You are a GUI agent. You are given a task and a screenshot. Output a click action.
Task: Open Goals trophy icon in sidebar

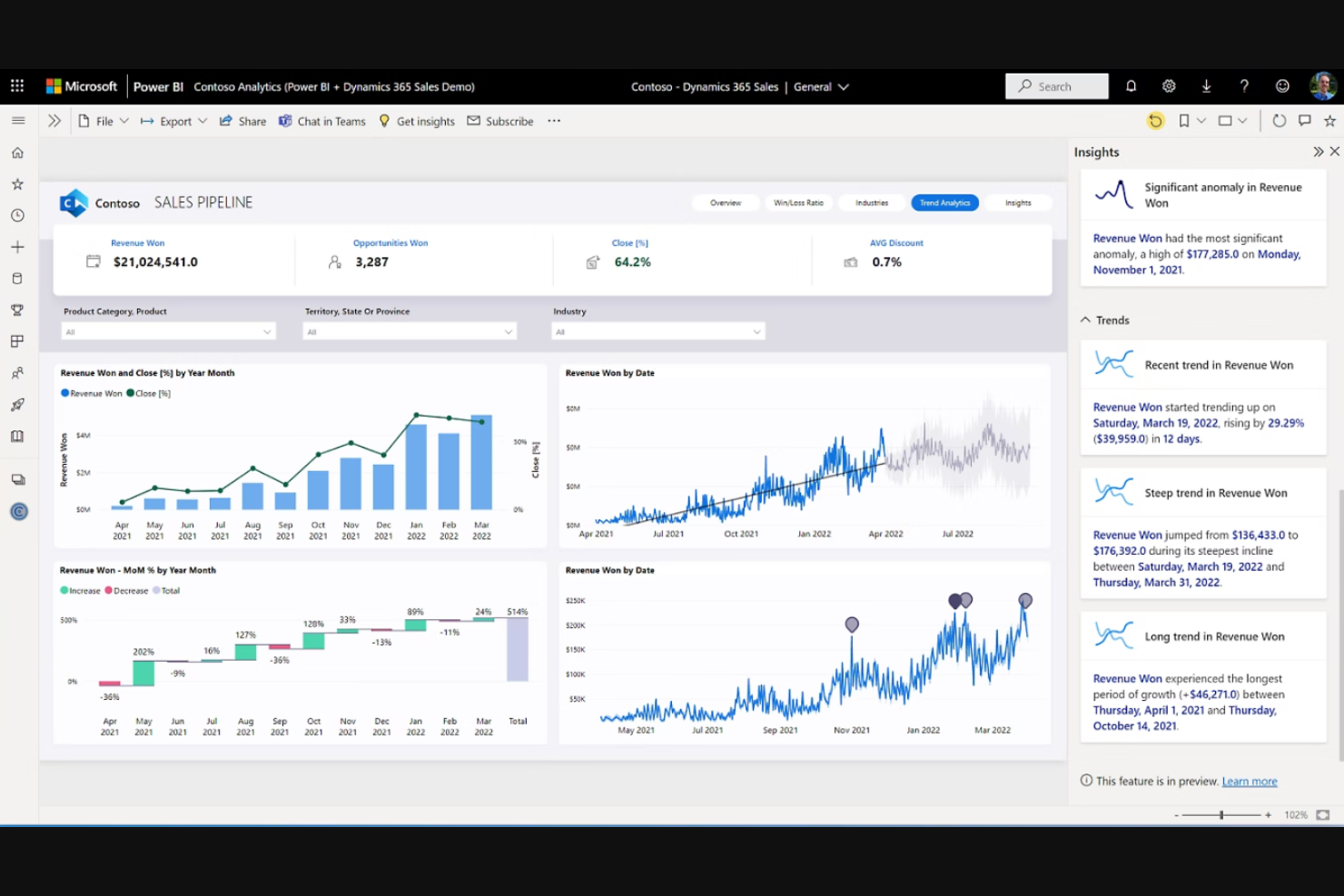pos(17,310)
